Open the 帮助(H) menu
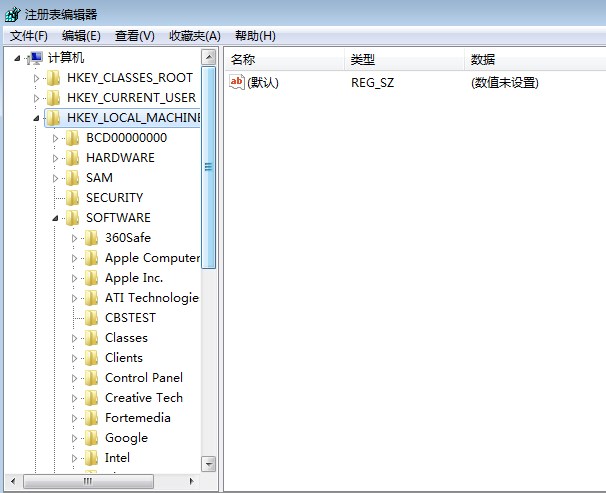 [x=255, y=36]
